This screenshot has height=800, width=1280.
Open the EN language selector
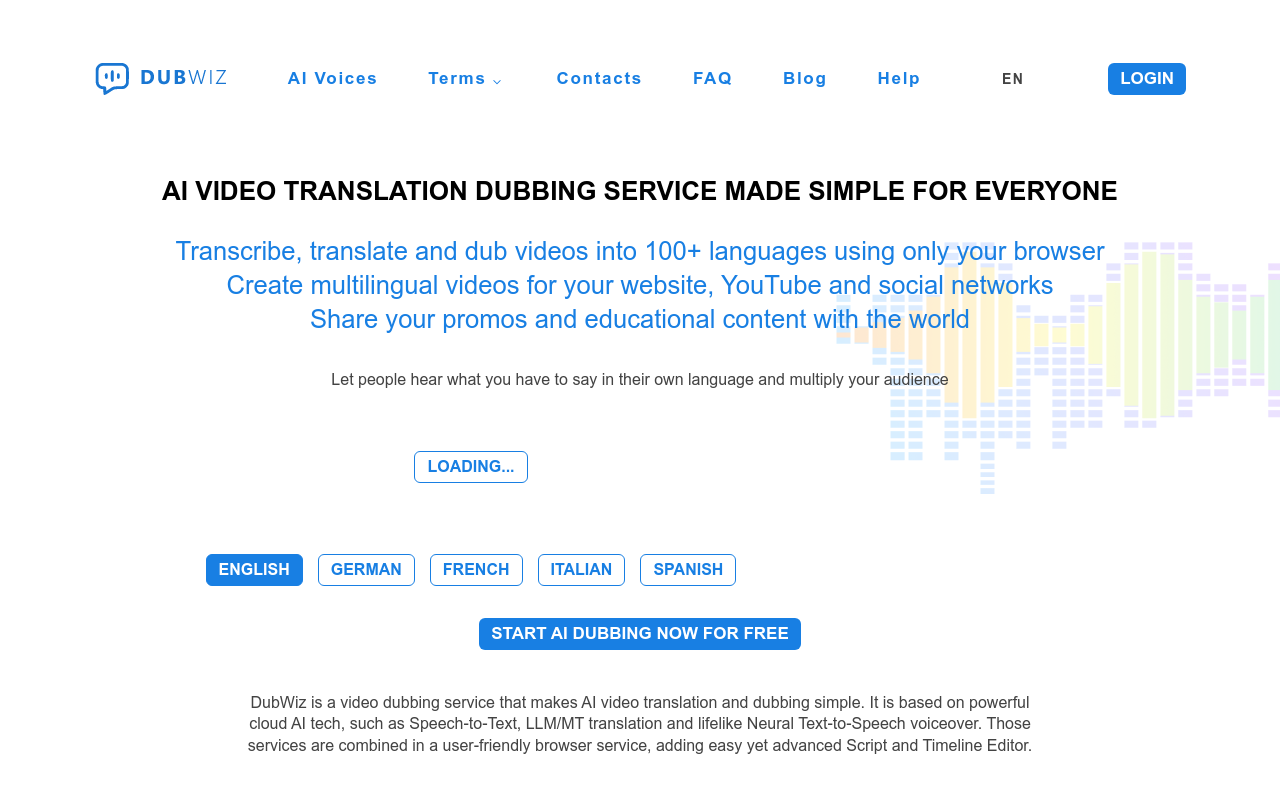(1013, 79)
